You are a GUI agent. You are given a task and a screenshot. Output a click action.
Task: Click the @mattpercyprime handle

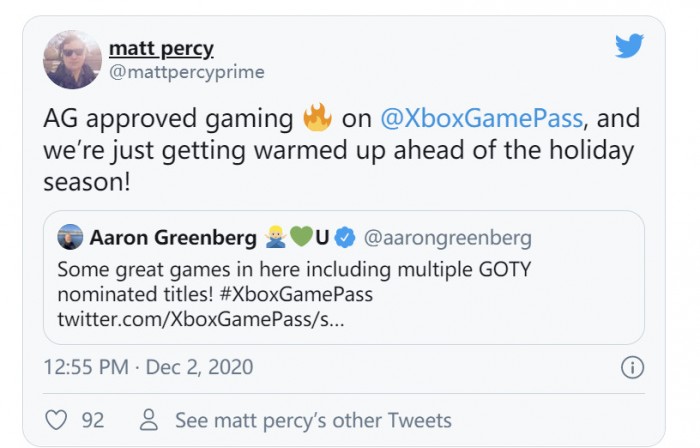click(174, 71)
